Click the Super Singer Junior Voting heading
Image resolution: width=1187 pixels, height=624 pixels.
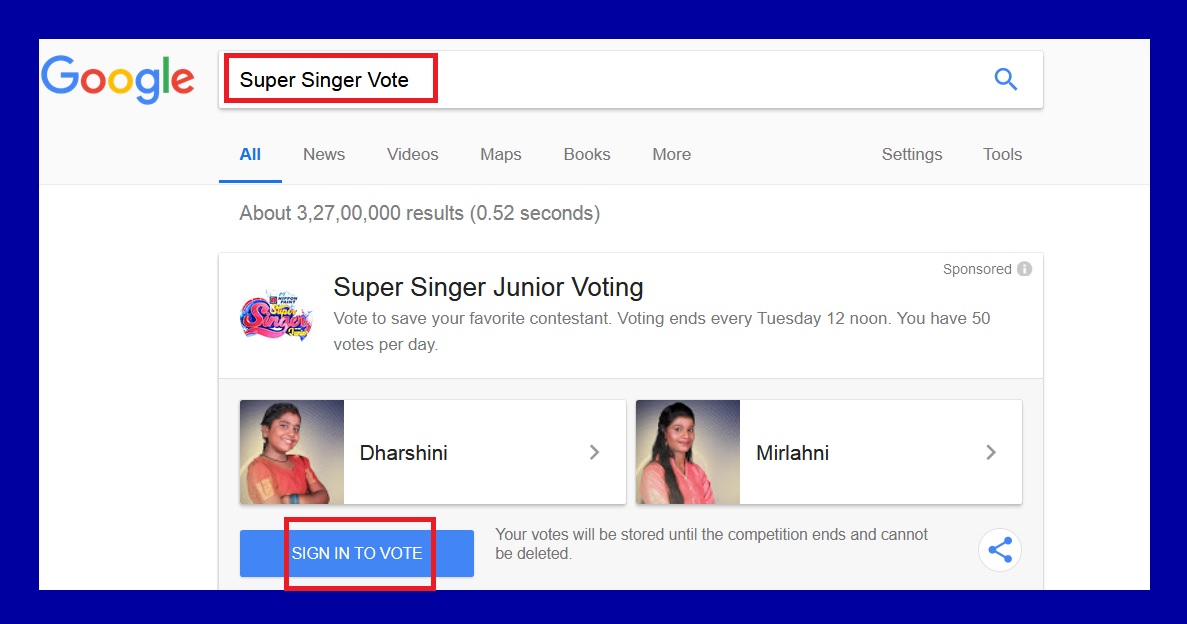click(488, 288)
